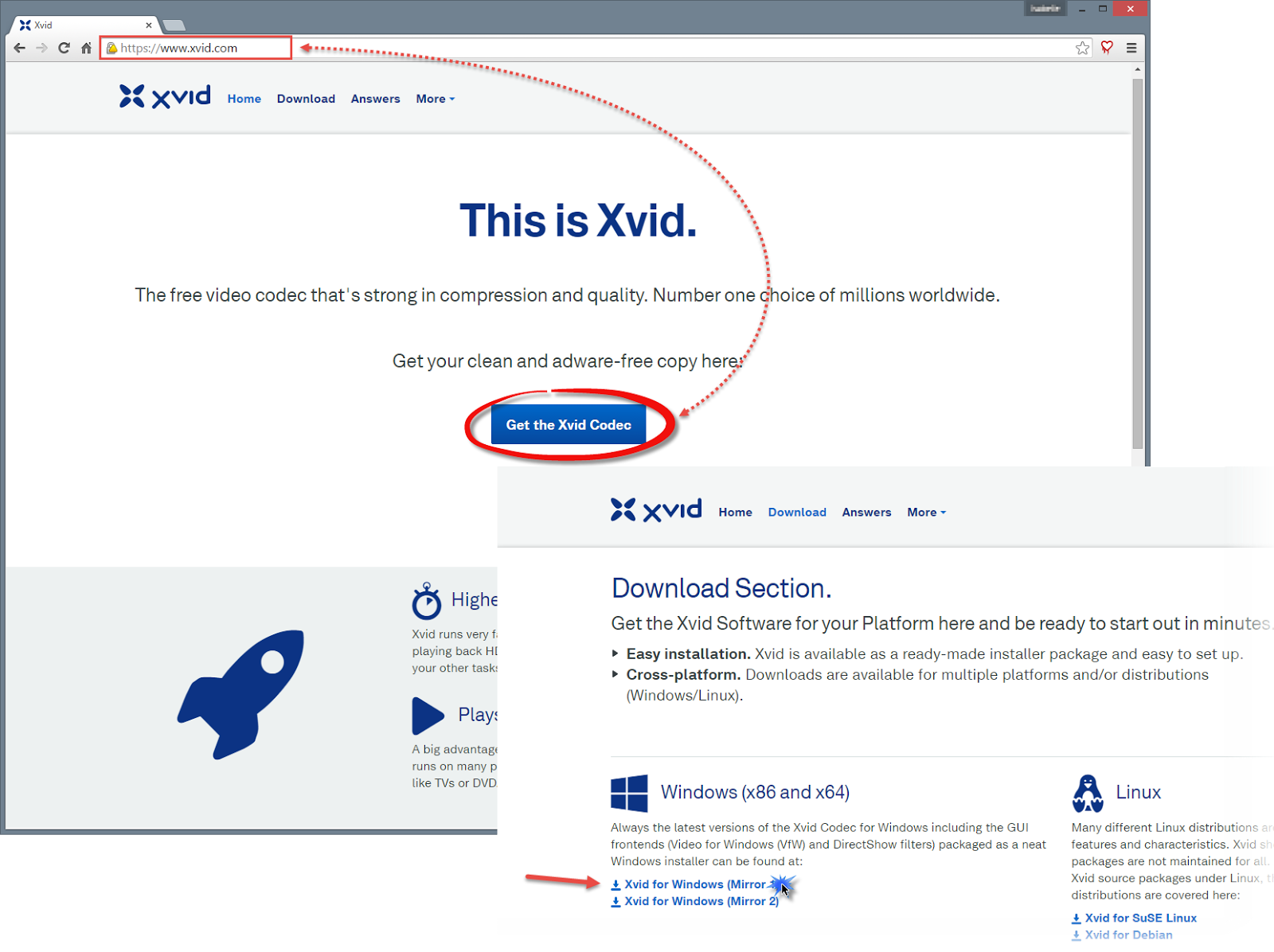Click the Xvid logo on the Download page

click(656, 509)
